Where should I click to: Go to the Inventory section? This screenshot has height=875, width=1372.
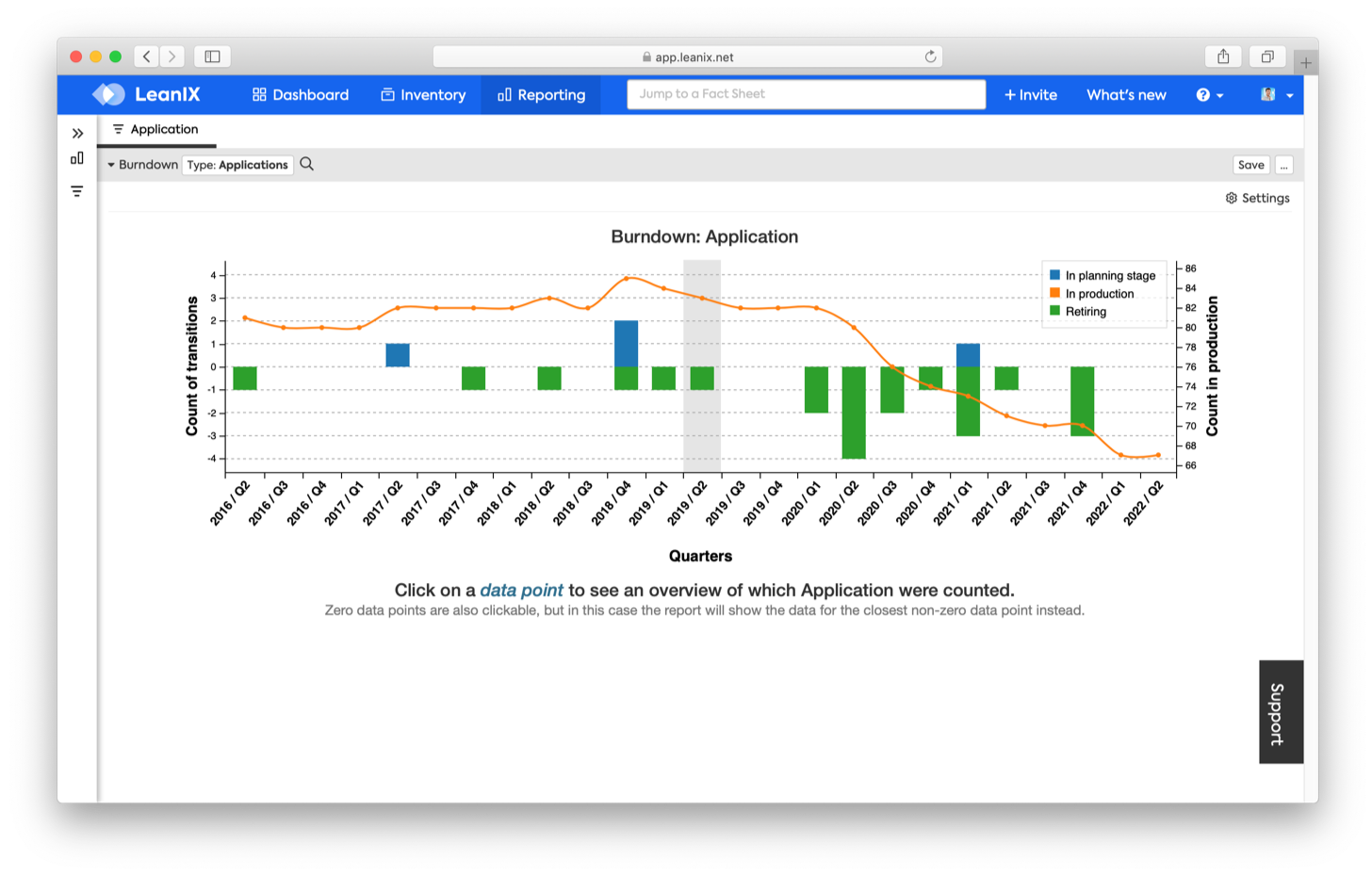[423, 95]
